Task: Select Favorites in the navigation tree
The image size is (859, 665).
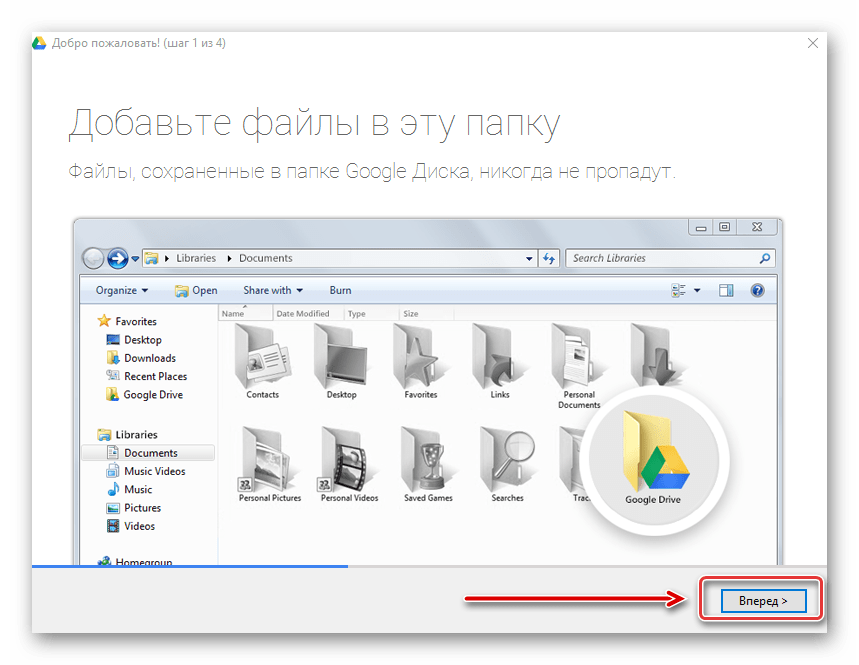Action: coord(127,321)
